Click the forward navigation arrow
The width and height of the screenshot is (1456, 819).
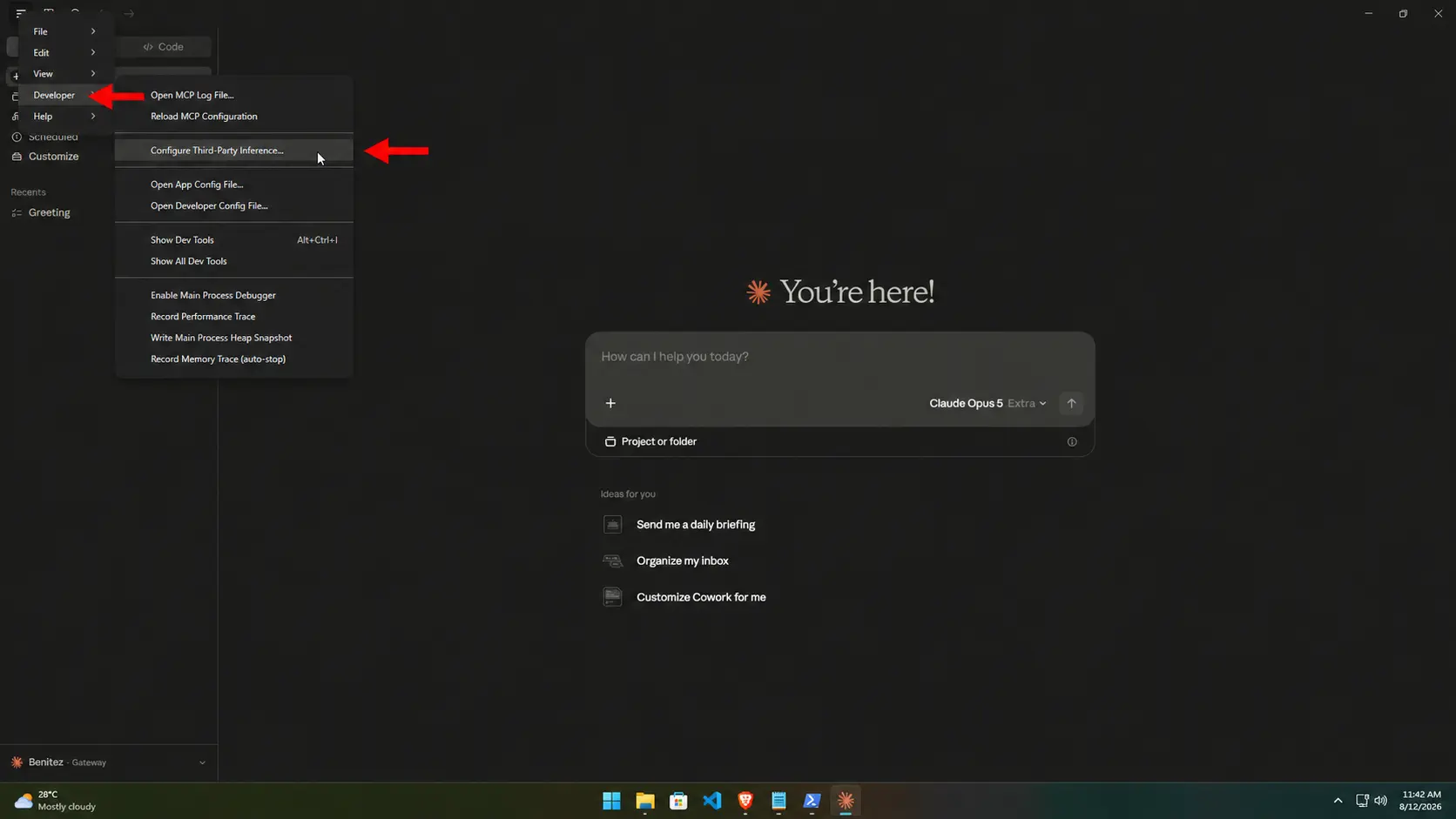[x=129, y=13]
